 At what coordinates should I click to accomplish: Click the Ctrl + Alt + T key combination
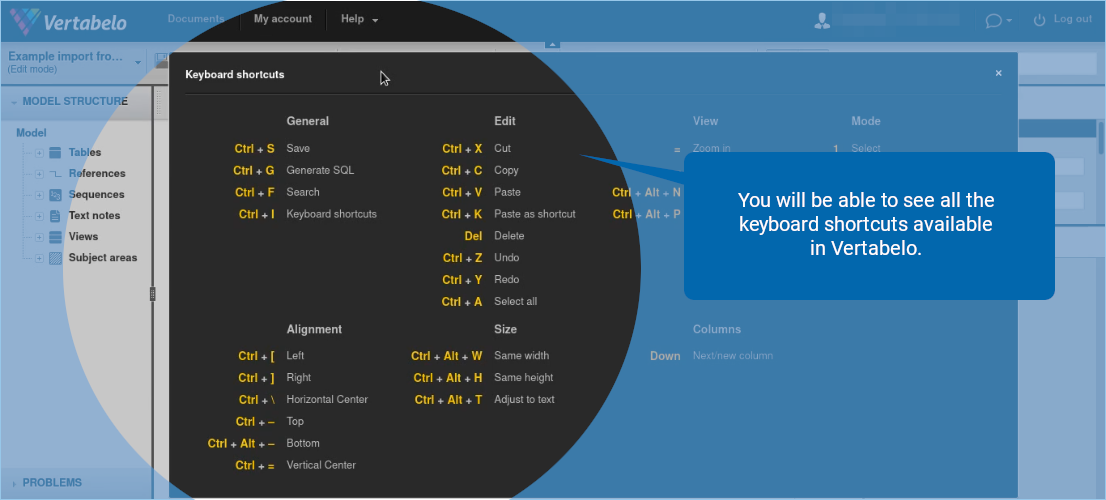[449, 400]
